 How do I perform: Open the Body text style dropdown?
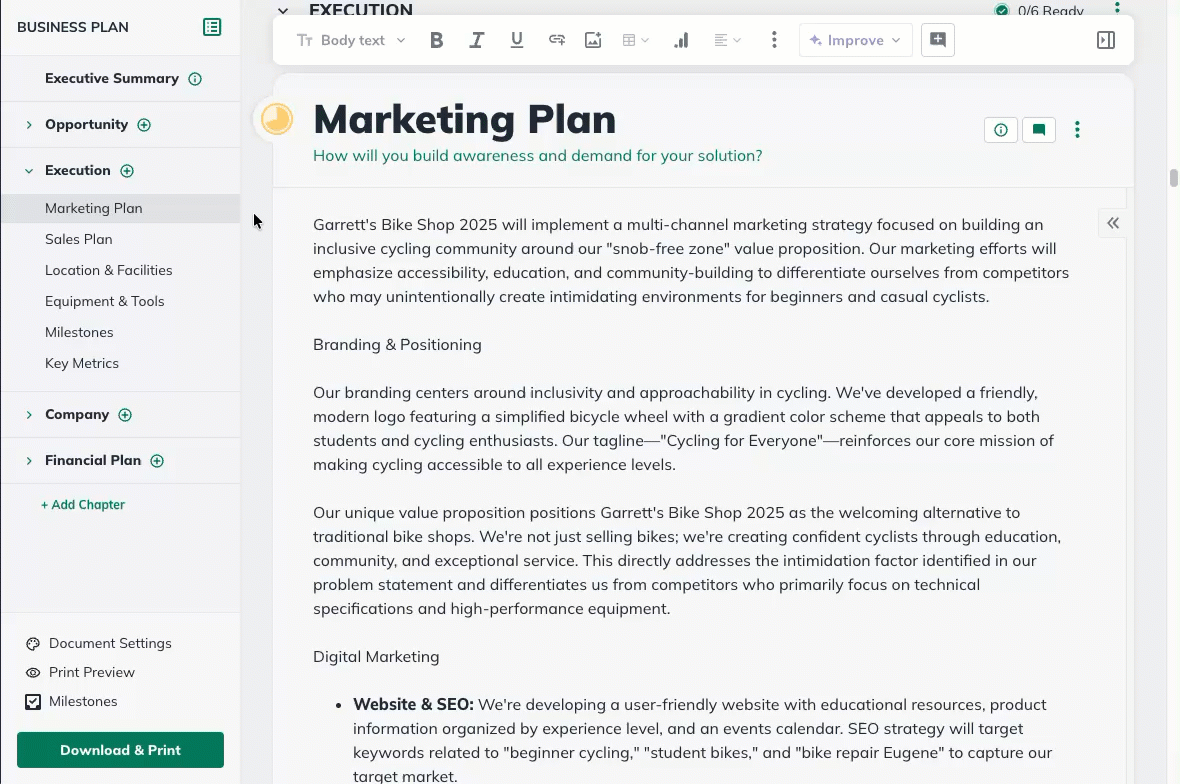click(350, 40)
